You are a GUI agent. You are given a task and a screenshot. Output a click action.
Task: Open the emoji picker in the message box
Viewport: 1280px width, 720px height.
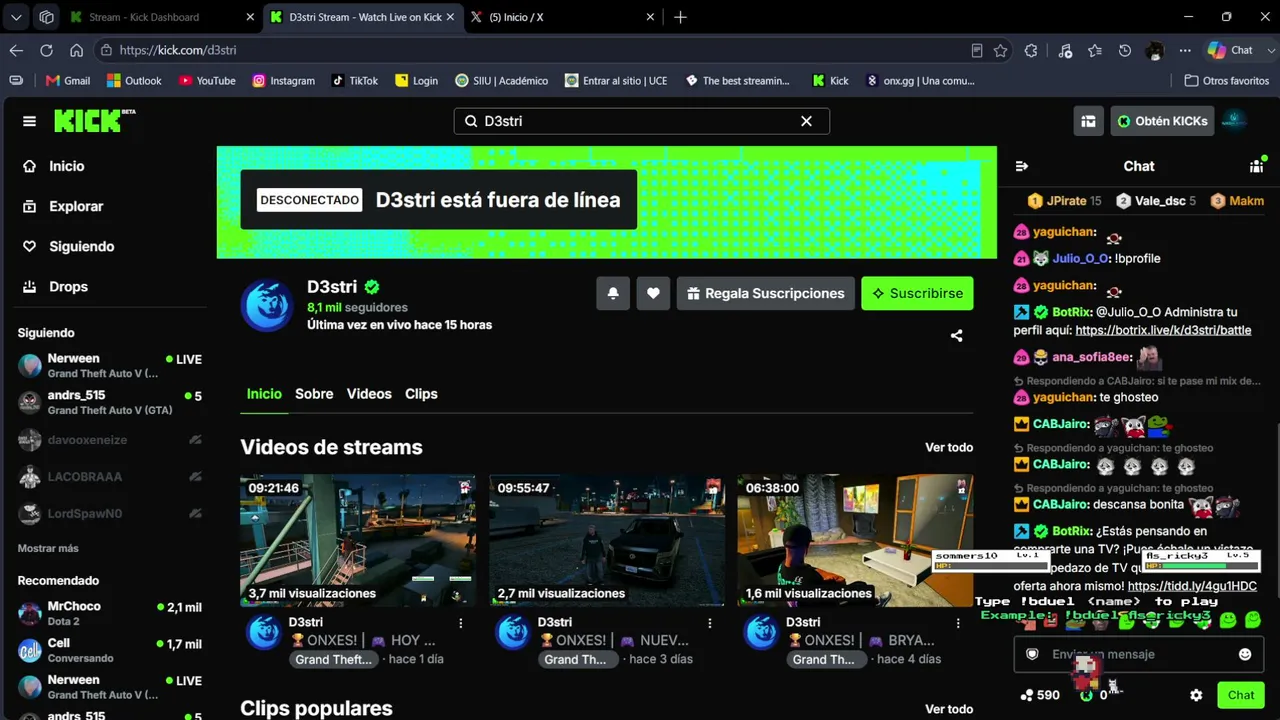click(x=1245, y=654)
